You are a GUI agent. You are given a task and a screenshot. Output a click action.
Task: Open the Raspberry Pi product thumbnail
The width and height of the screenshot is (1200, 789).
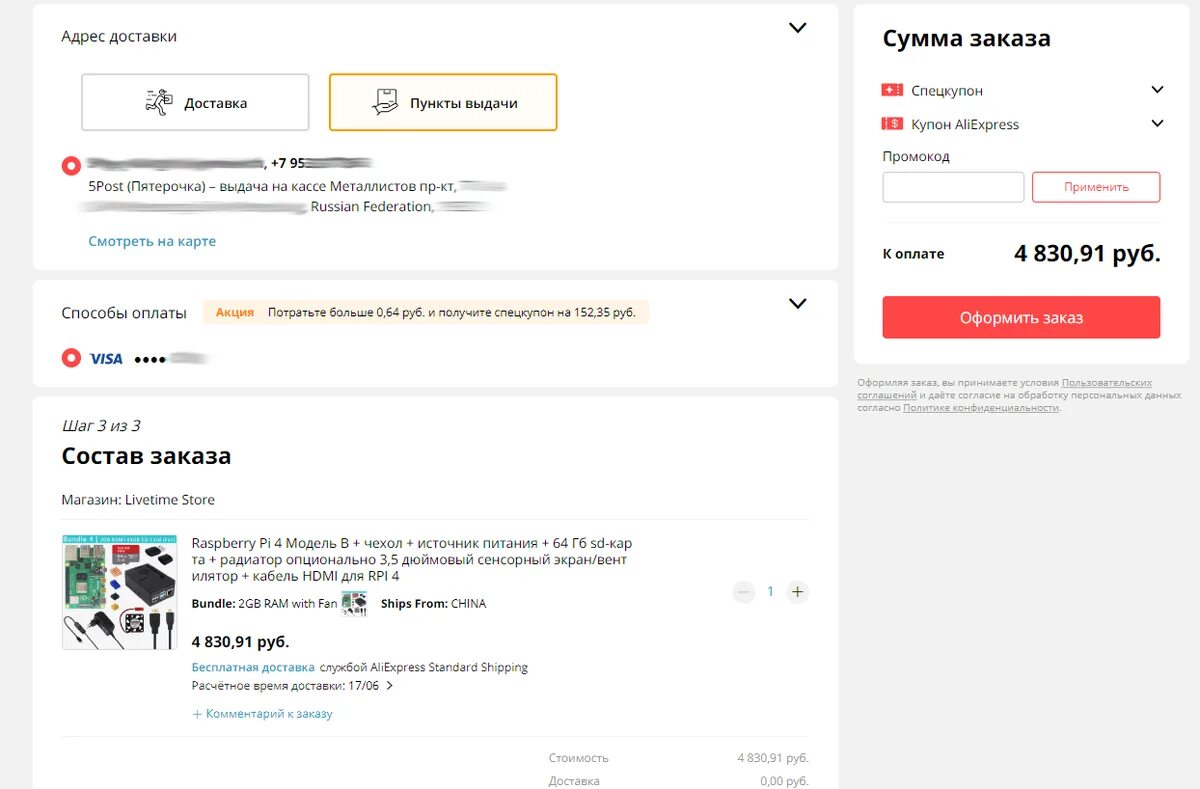(x=119, y=592)
